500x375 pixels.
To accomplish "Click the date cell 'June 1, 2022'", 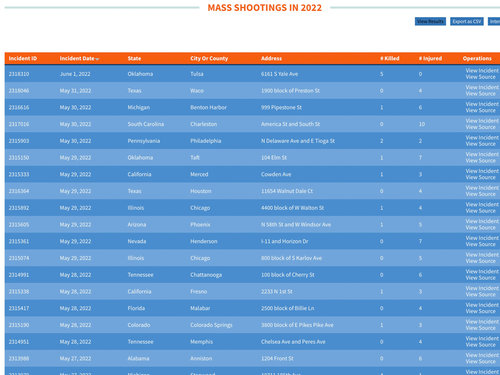I will (75, 74).
